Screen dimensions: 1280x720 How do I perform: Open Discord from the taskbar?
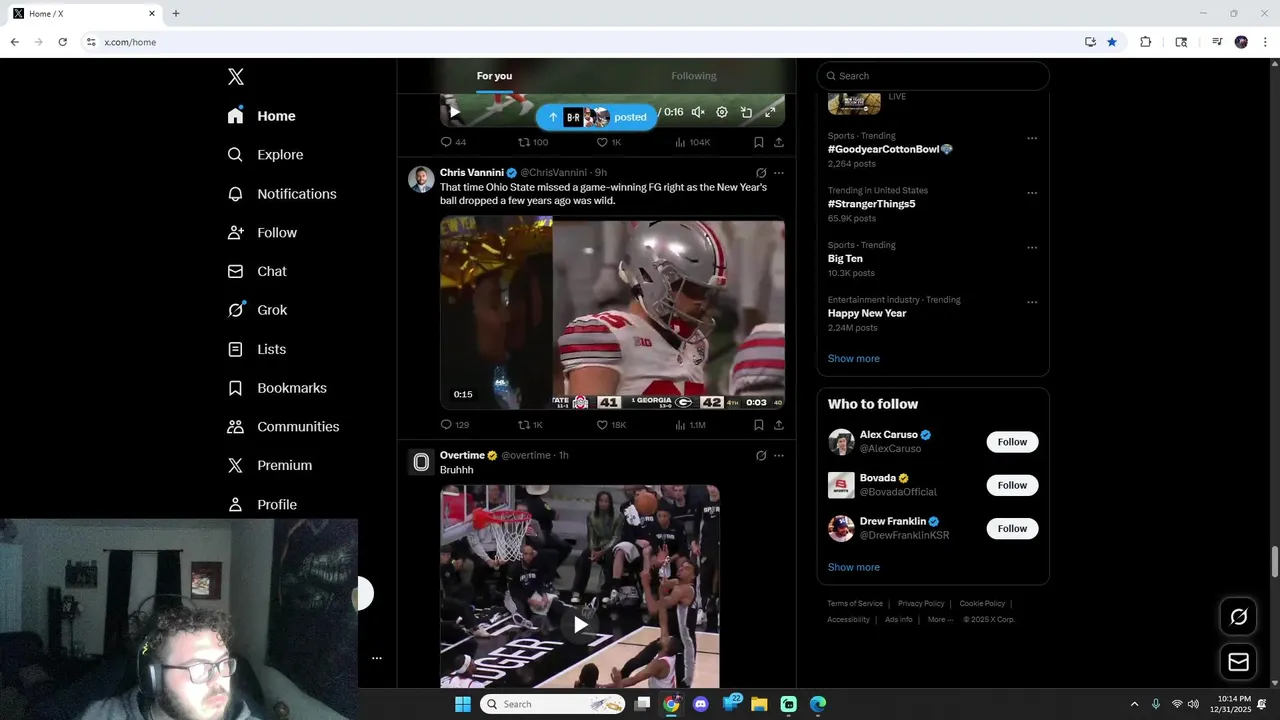click(700, 704)
